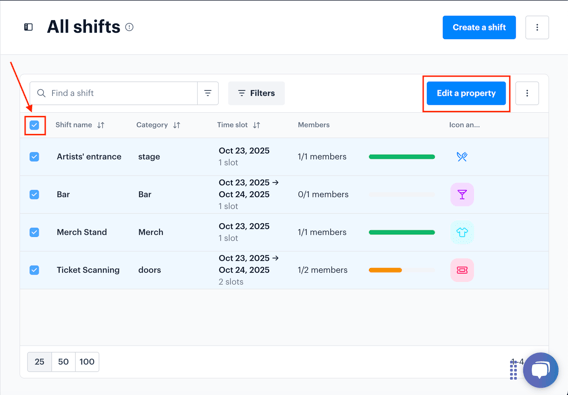Click the dotted drag handle near chat
The image size is (568, 395).
coord(513,370)
